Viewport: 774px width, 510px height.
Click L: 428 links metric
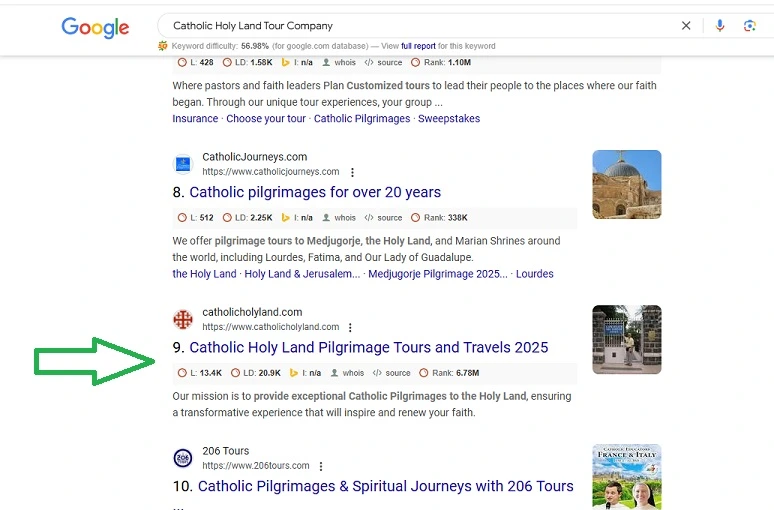196,63
